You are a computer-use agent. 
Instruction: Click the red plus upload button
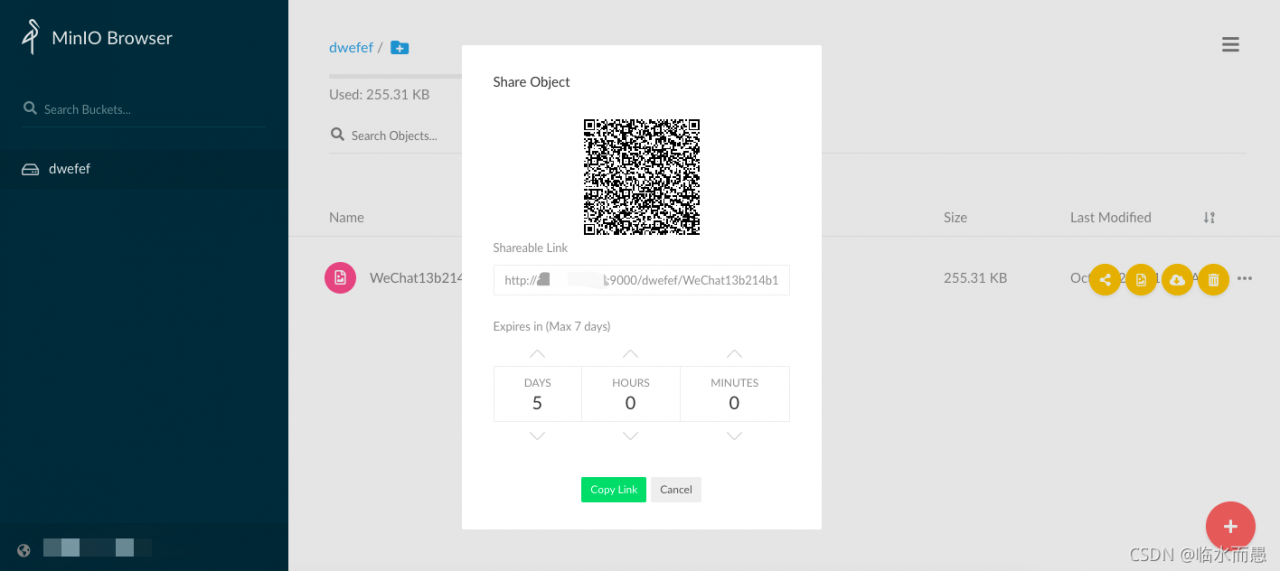(x=1230, y=526)
